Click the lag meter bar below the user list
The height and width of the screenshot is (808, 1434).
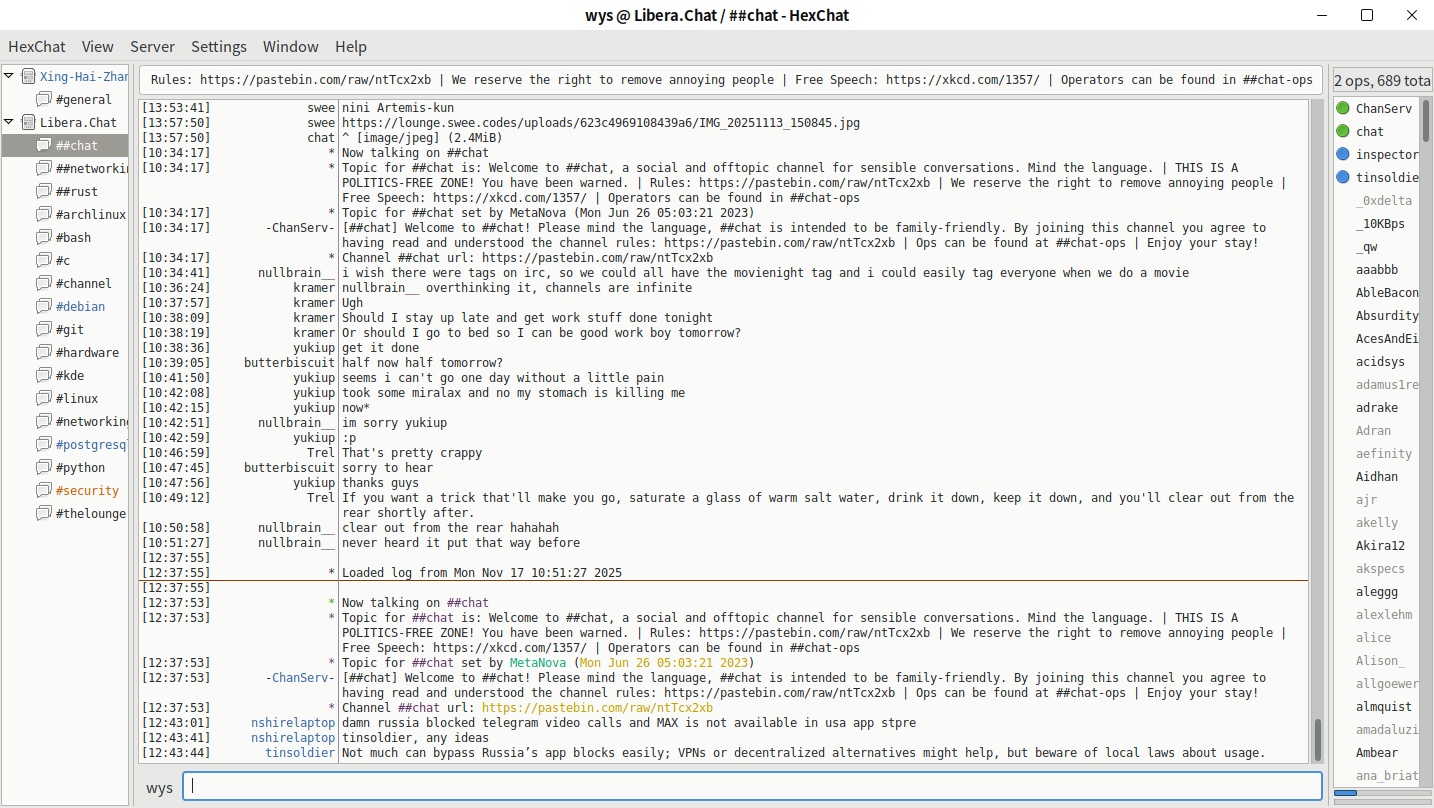1383,793
